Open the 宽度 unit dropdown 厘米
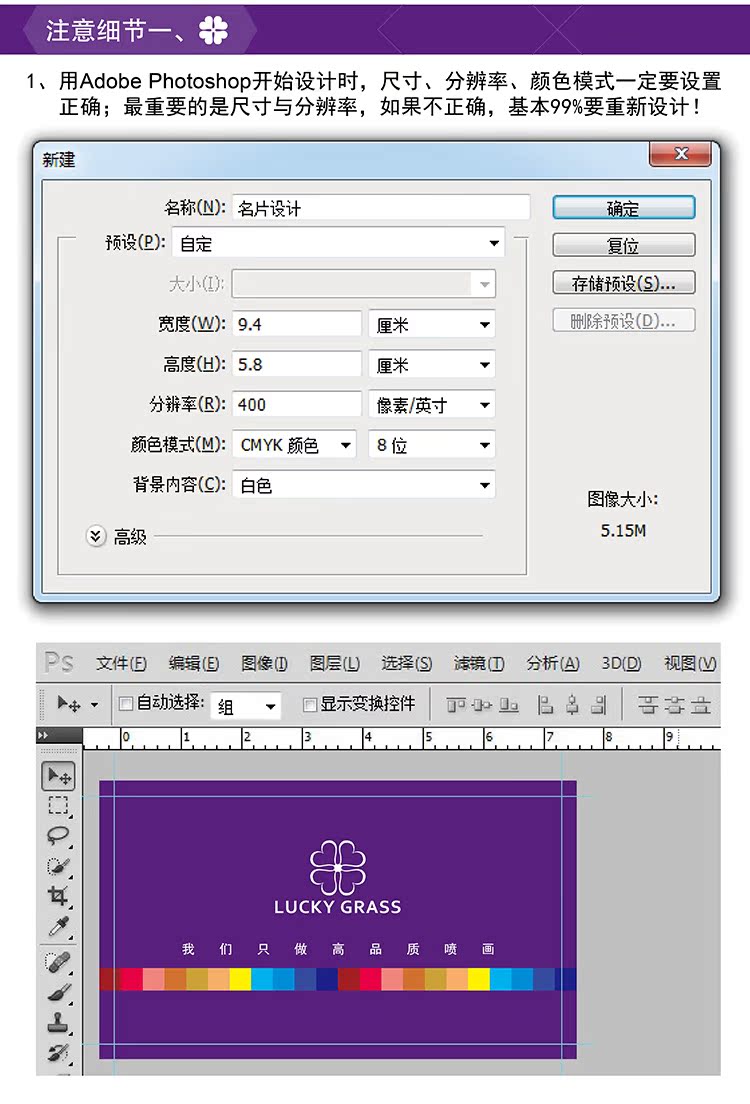The height and width of the screenshot is (1104, 750). point(432,325)
